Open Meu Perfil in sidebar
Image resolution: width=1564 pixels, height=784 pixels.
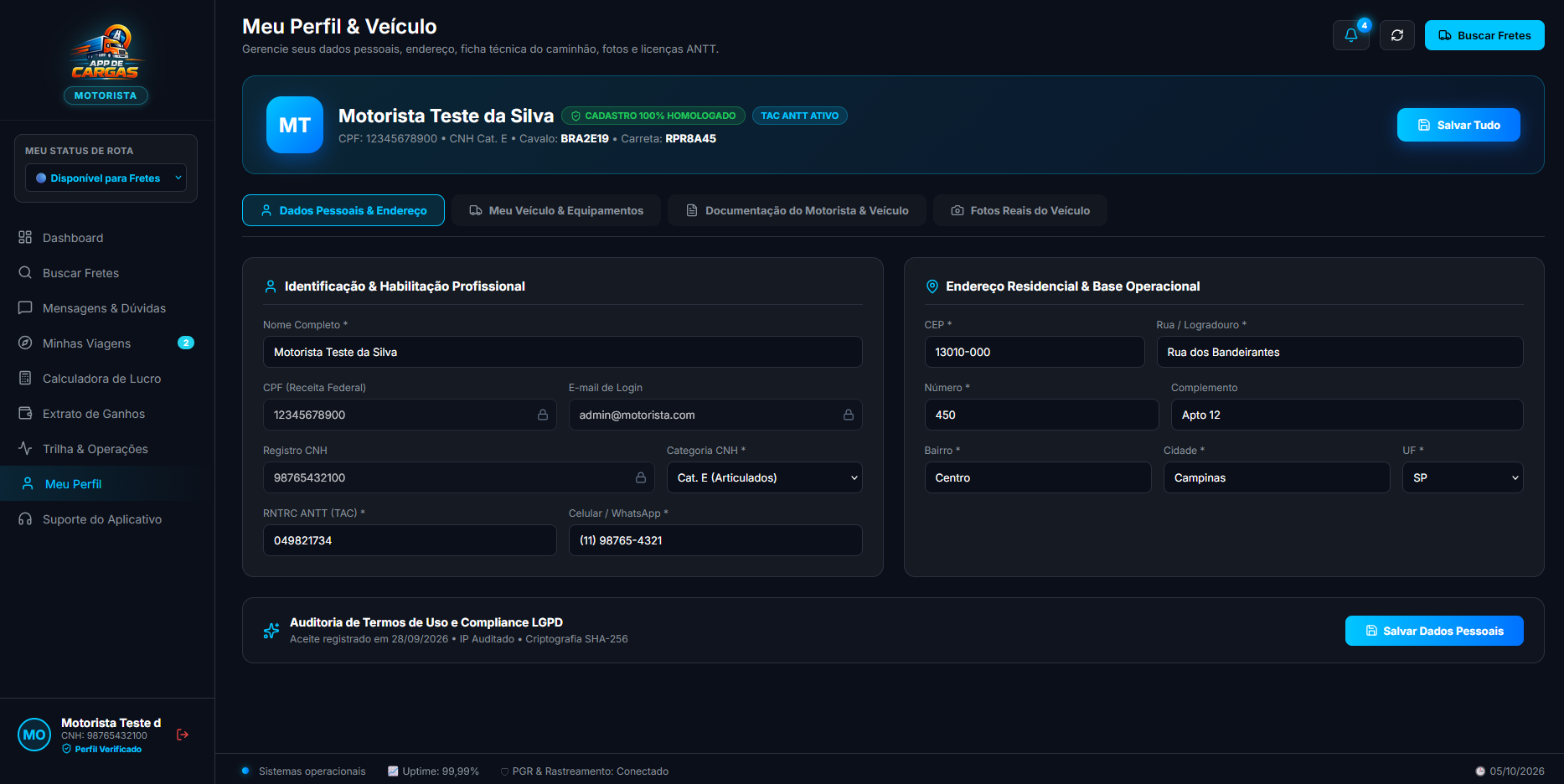coord(106,483)
